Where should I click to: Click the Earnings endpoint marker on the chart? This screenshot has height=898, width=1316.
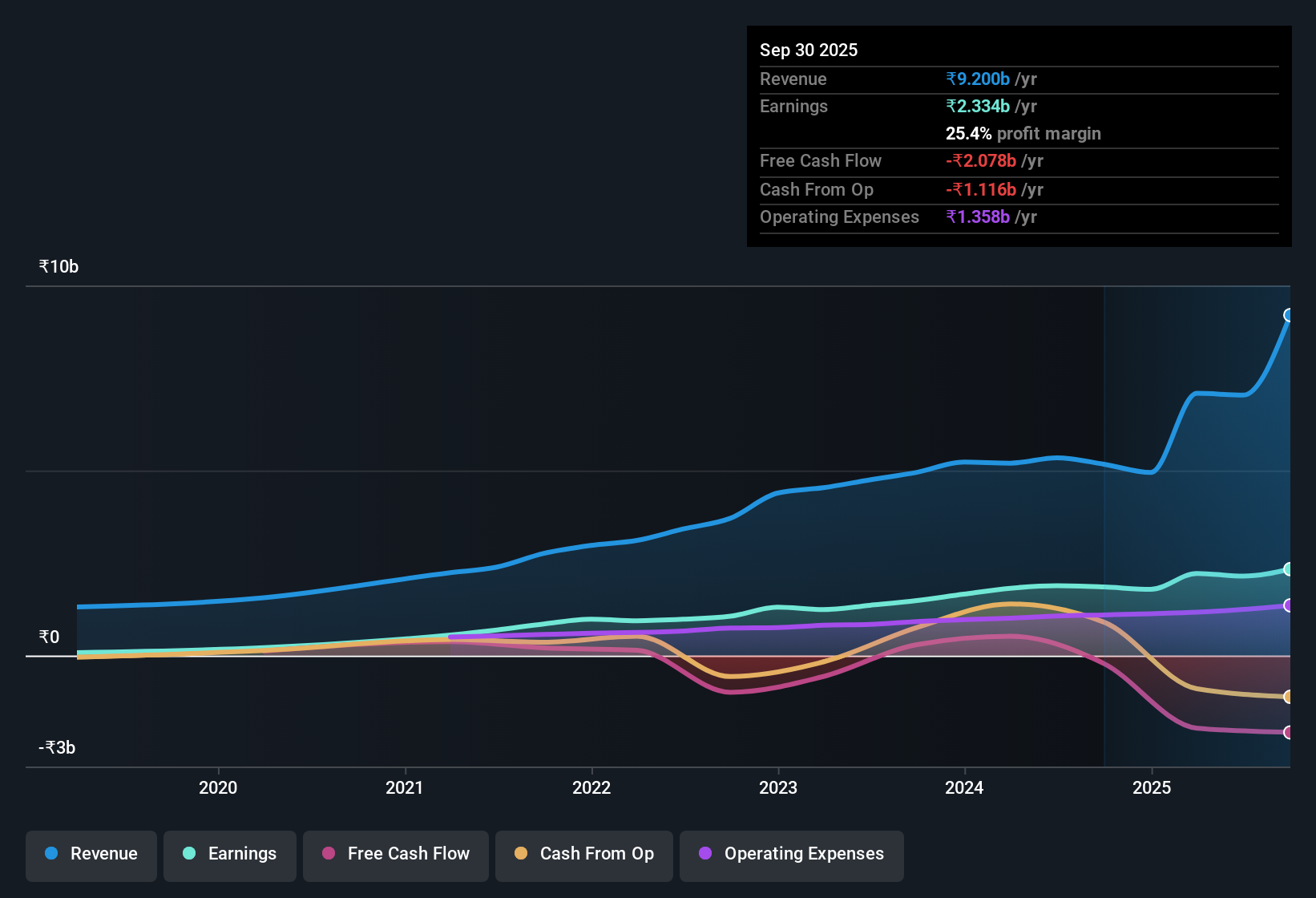point(1289,569)
